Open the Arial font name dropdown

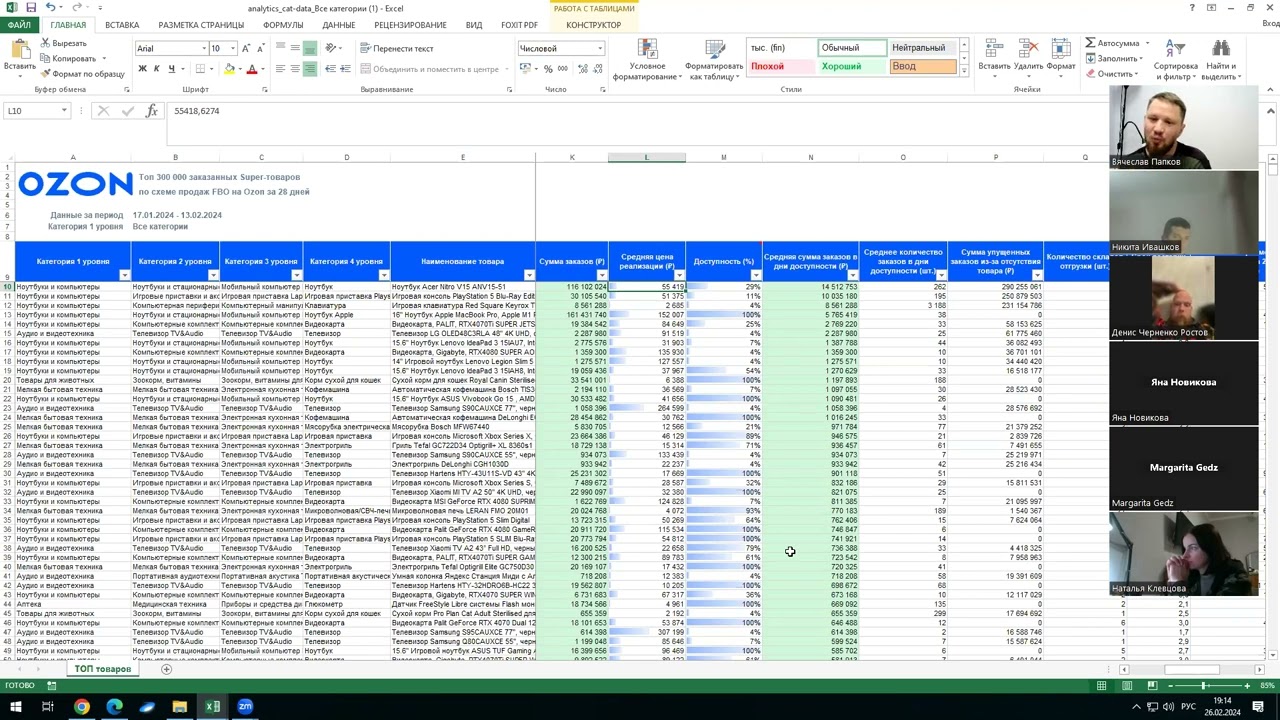[203, 48]
